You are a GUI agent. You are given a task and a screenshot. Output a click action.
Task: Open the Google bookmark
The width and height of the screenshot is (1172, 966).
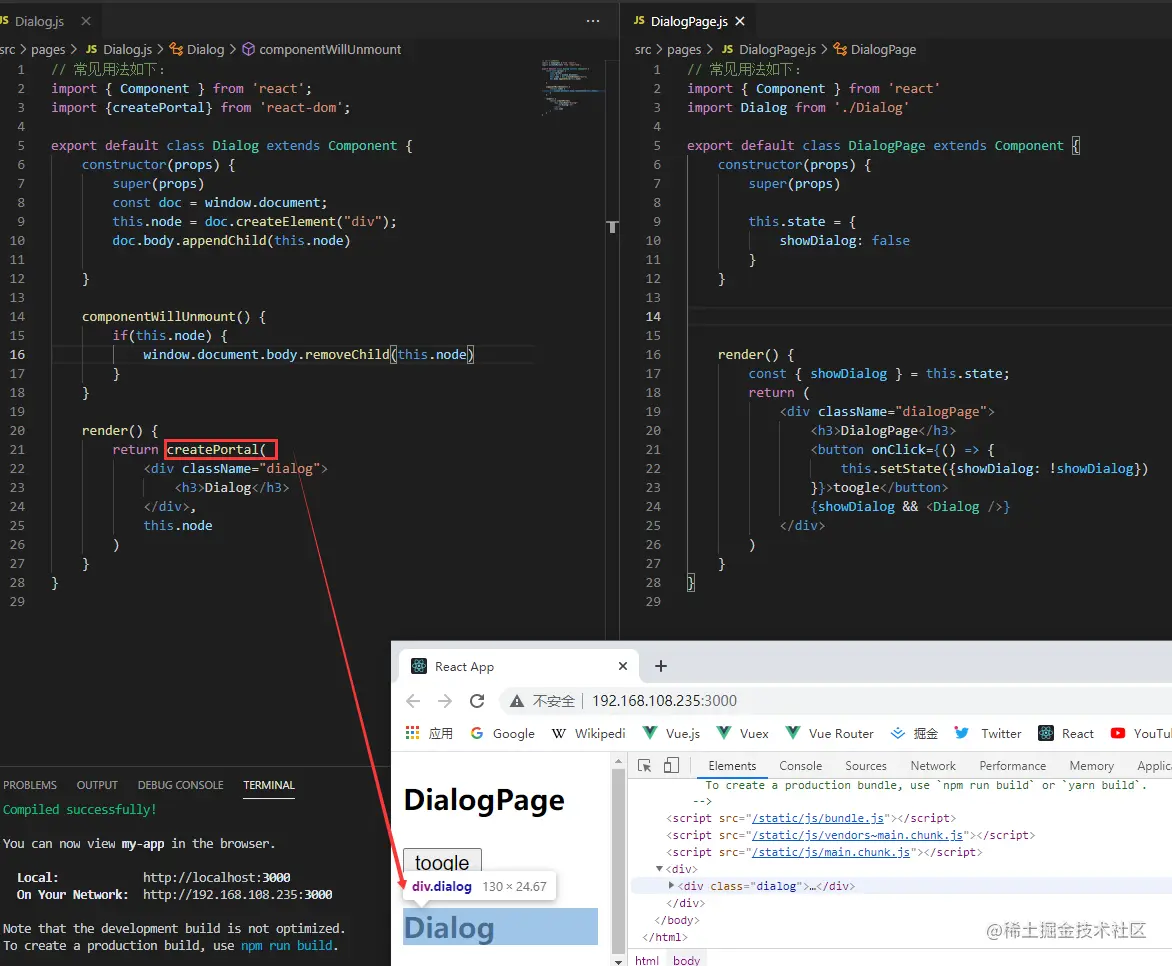tap(502, 733)
